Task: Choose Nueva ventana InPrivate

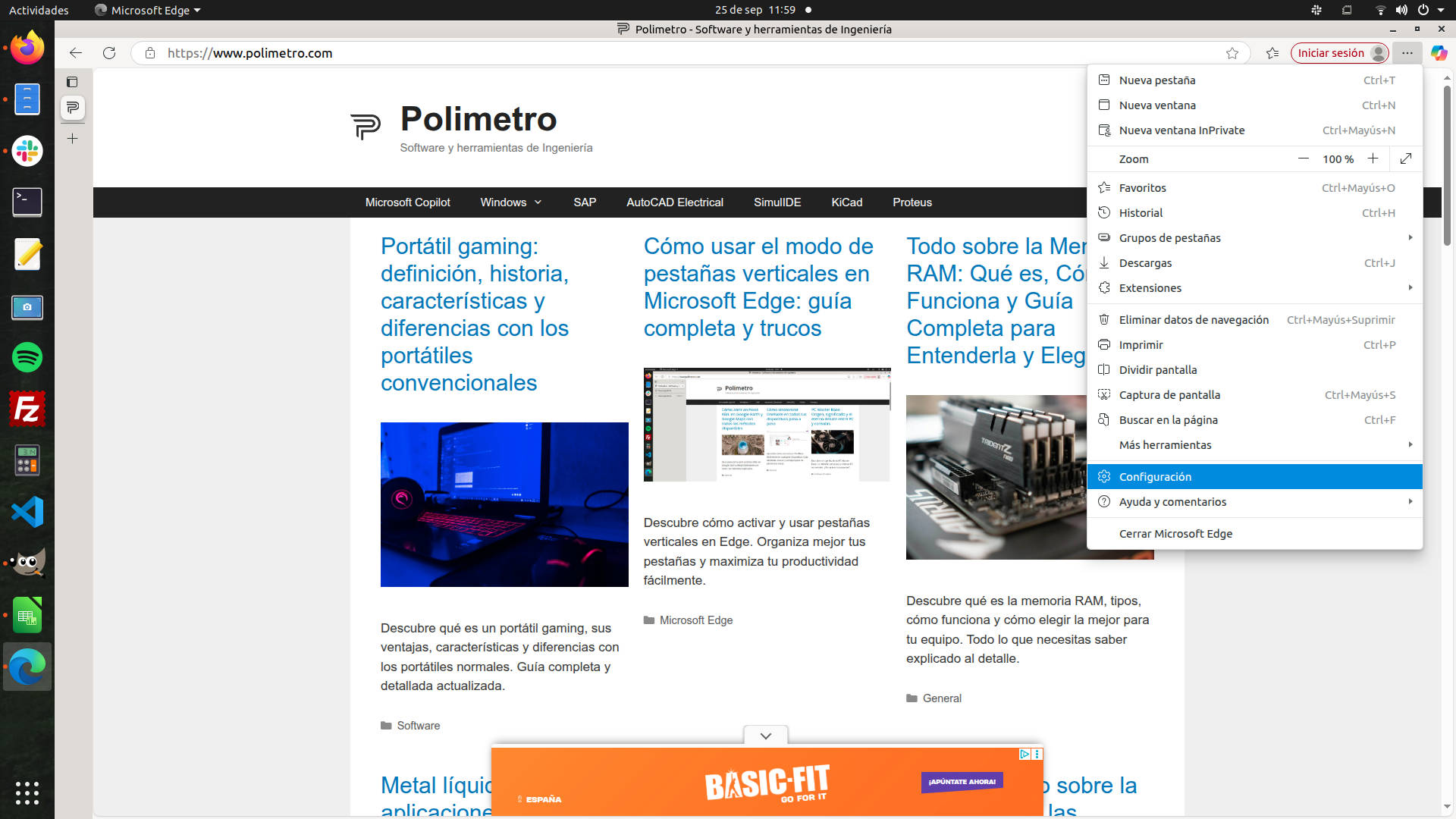Action: click(1181, 130)
